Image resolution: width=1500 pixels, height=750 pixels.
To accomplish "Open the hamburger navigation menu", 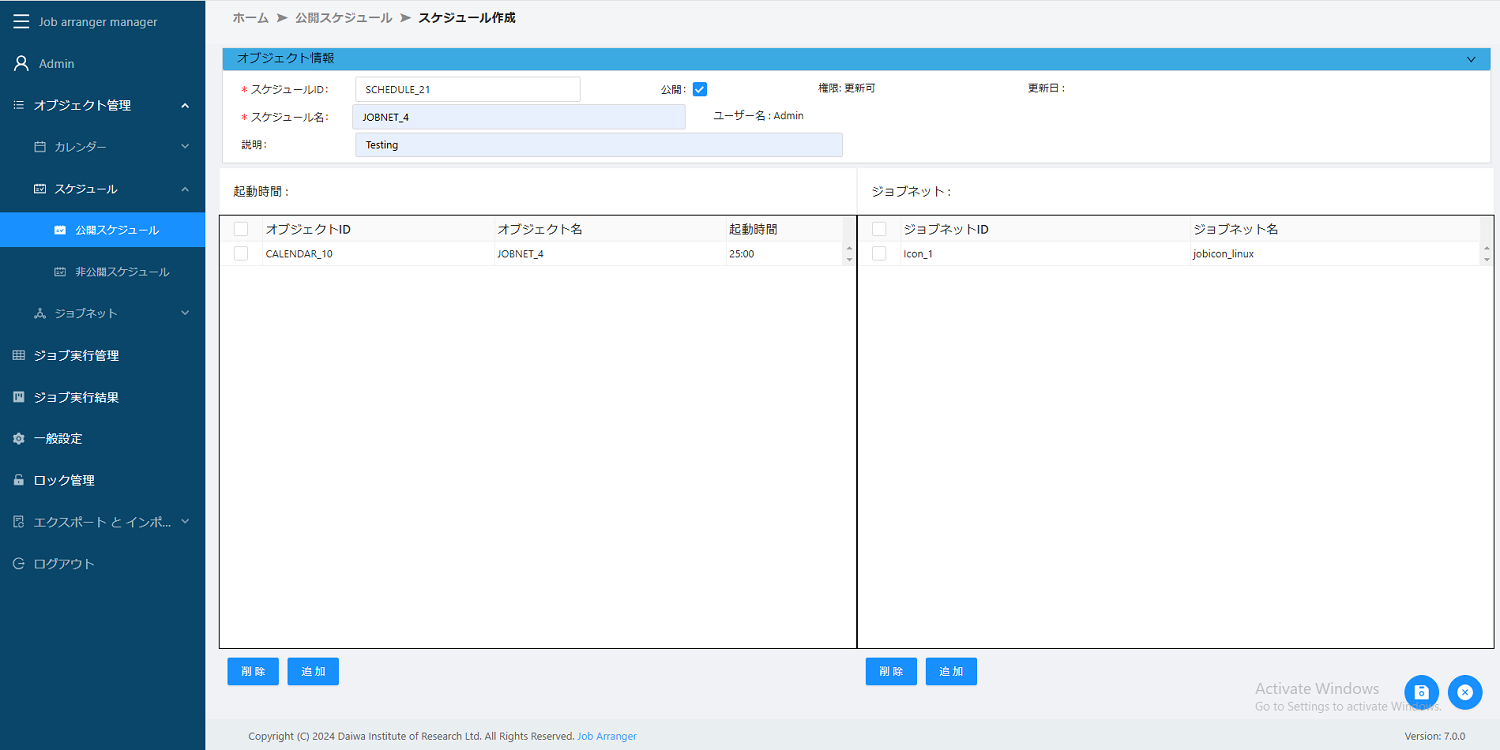I will coord(20,21).
